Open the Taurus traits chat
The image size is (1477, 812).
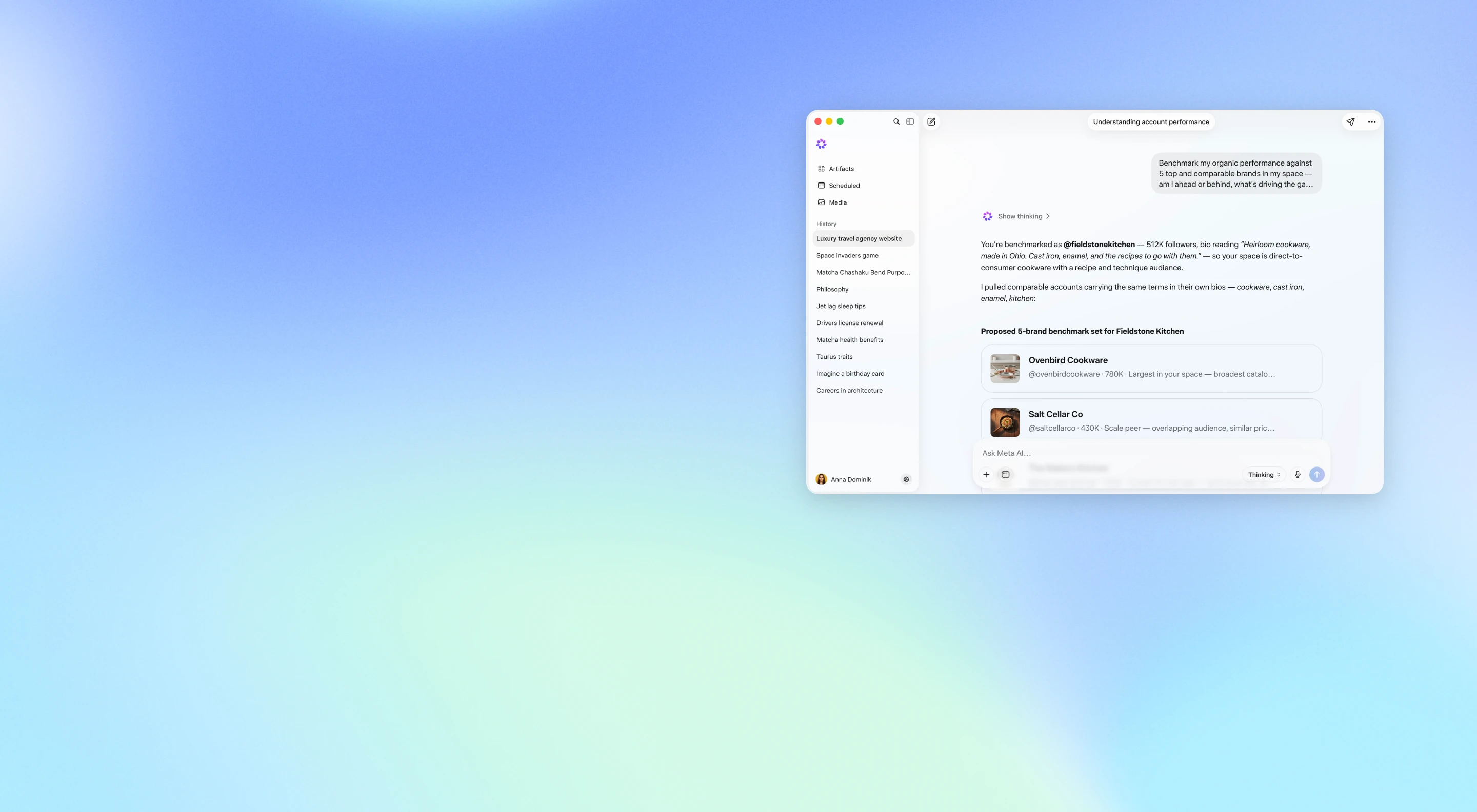click(x=864, y=356)
